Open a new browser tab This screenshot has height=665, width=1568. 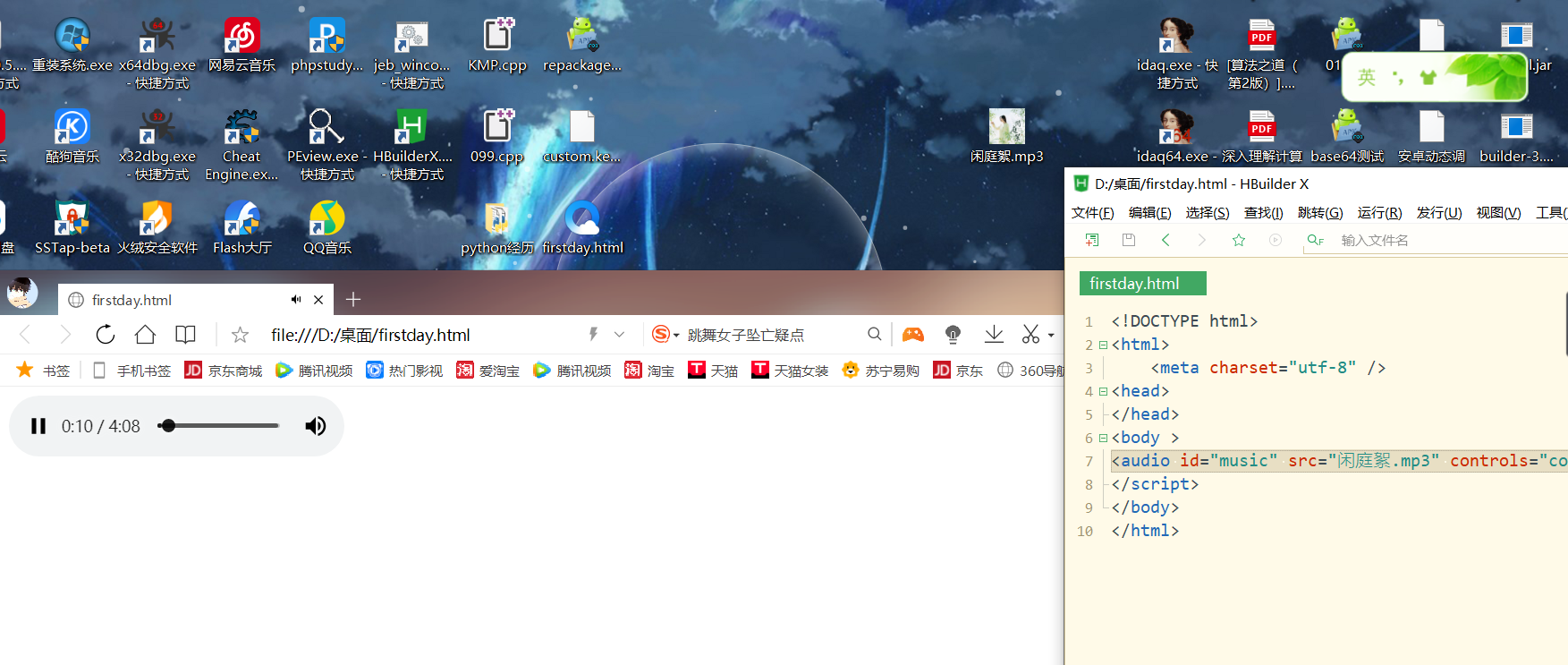353,300
